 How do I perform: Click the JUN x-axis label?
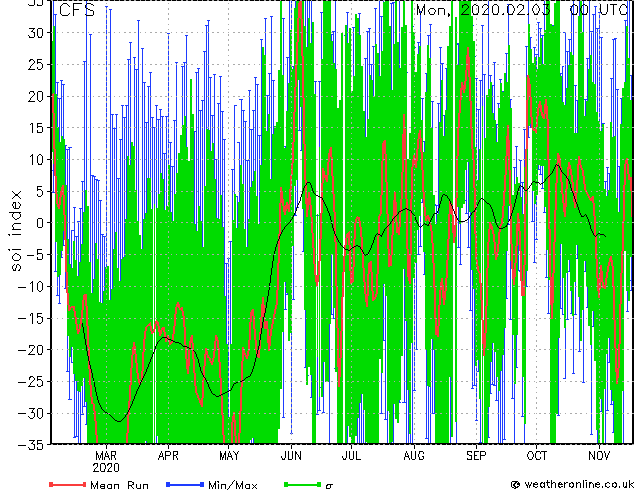pyautogui.click(x=291, y=456)
